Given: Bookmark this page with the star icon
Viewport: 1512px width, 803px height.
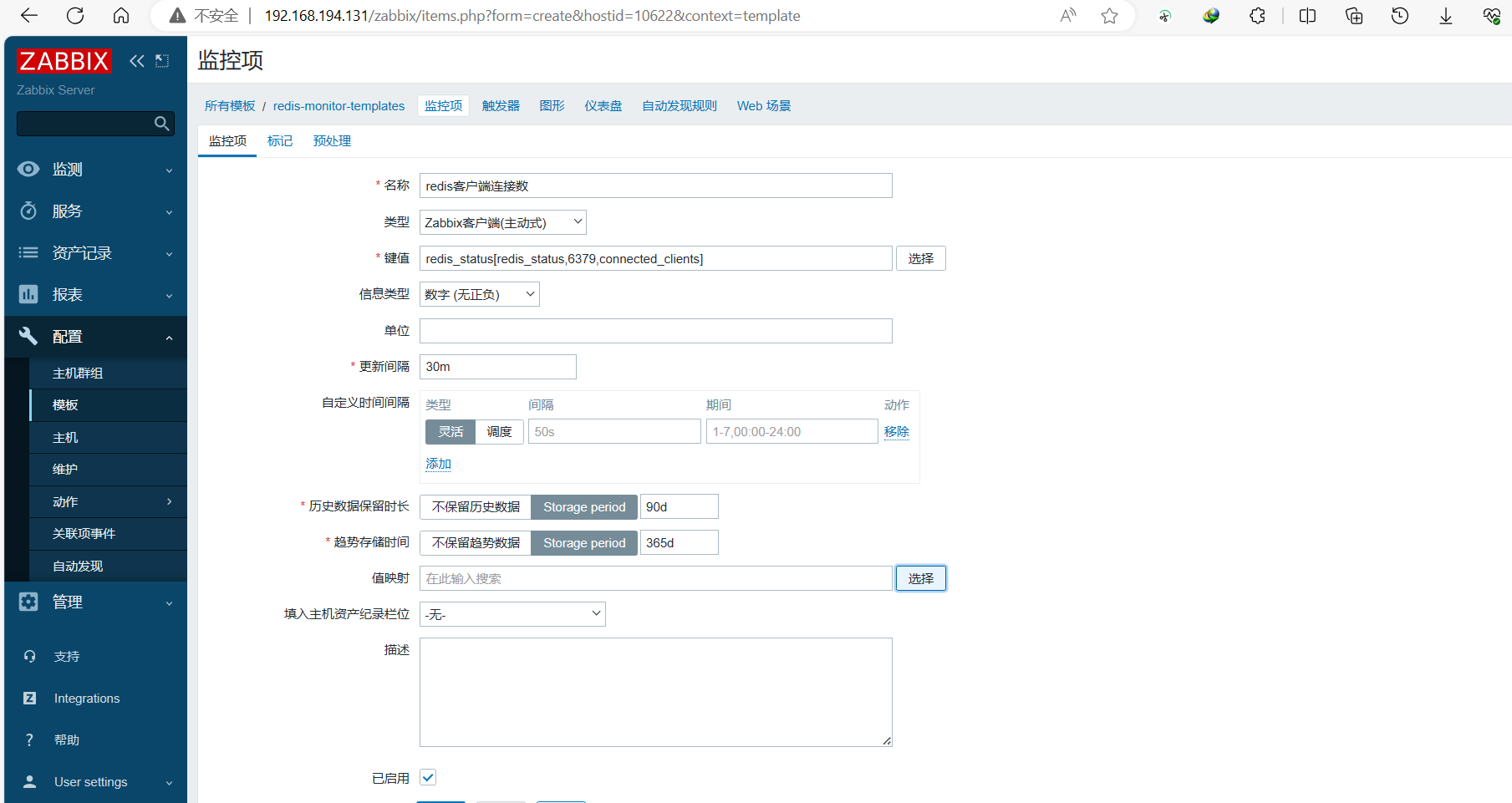Looking at the screenshot, I should [x=1109, y=16].
